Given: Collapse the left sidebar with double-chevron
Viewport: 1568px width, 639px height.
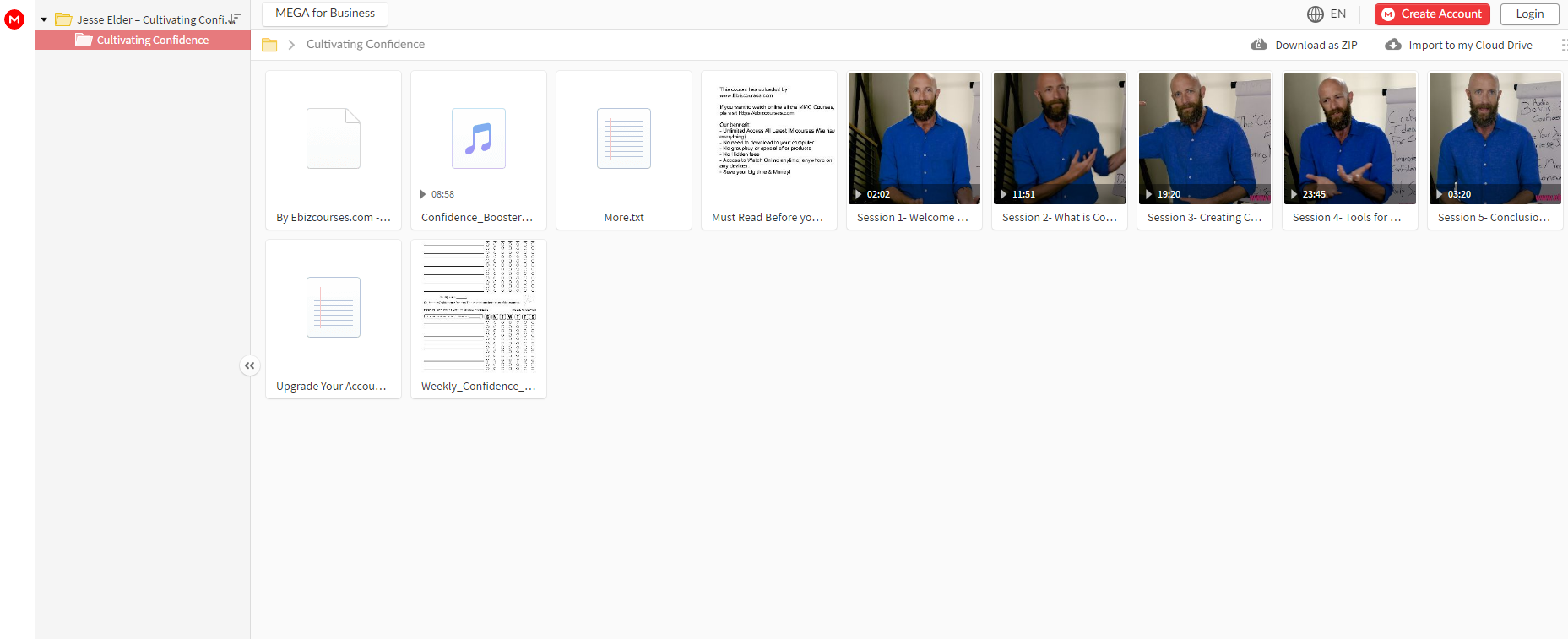Looking at the screenshot, I should 249,366.
